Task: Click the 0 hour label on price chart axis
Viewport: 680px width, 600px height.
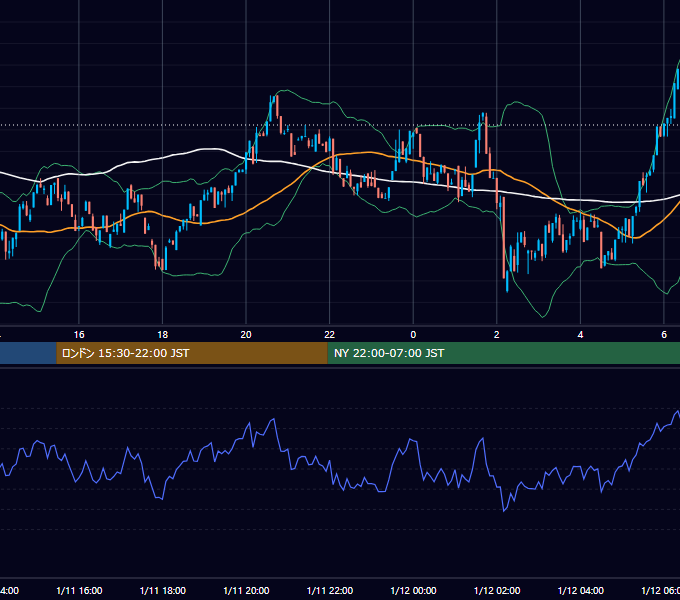Action: tap(413, 335)
